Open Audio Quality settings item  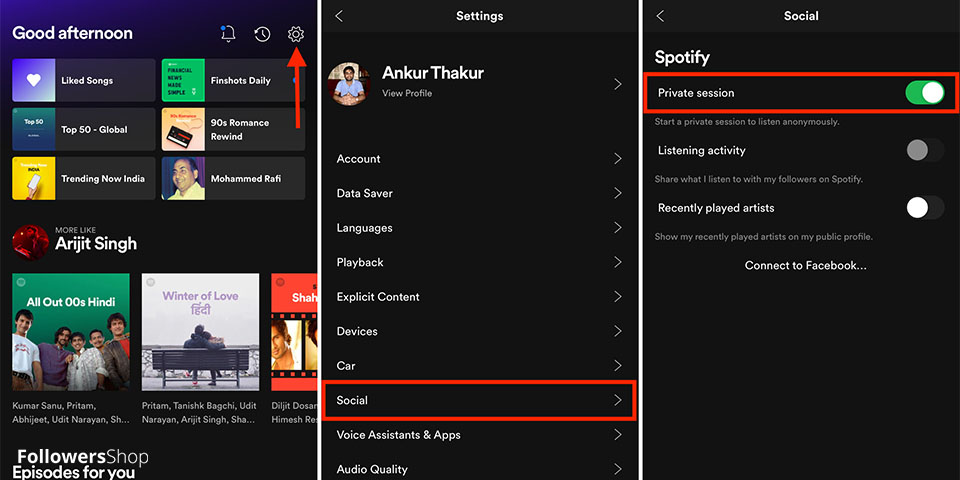click(479, 469)
